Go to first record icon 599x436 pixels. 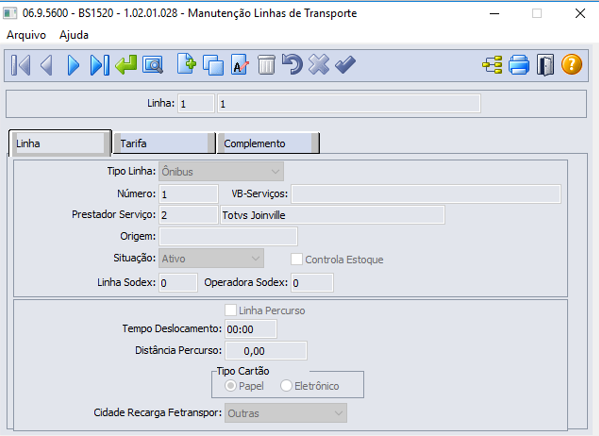pos(21,65)
